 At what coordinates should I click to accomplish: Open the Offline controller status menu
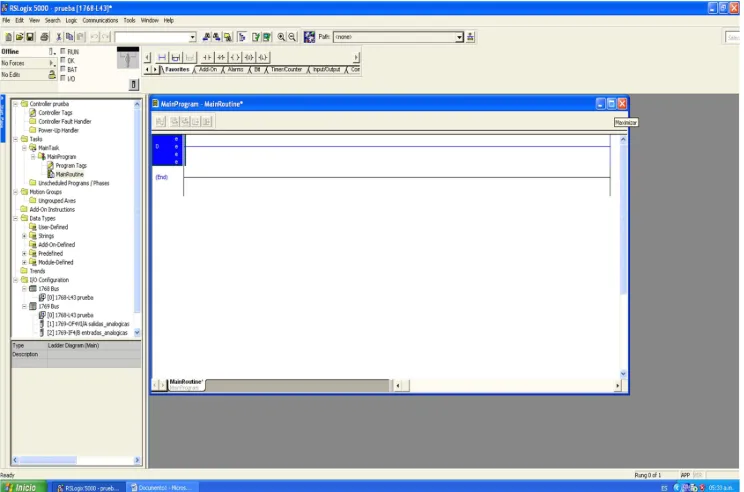52,51
